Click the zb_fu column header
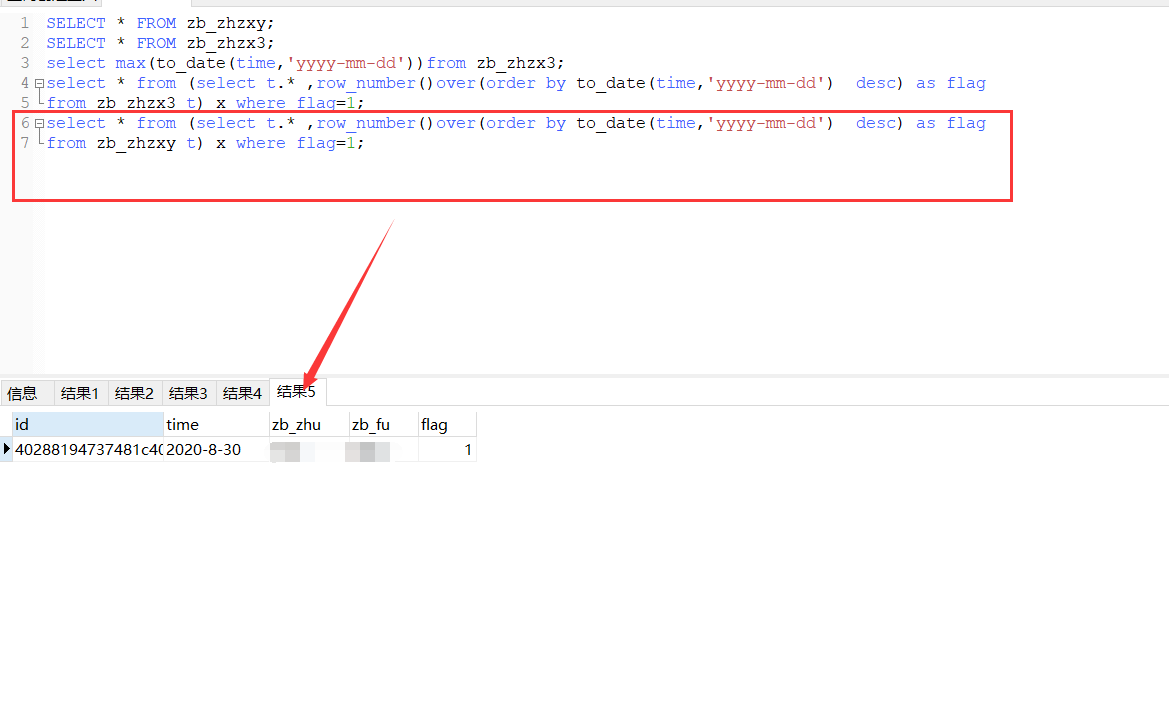 pos(383,424)
